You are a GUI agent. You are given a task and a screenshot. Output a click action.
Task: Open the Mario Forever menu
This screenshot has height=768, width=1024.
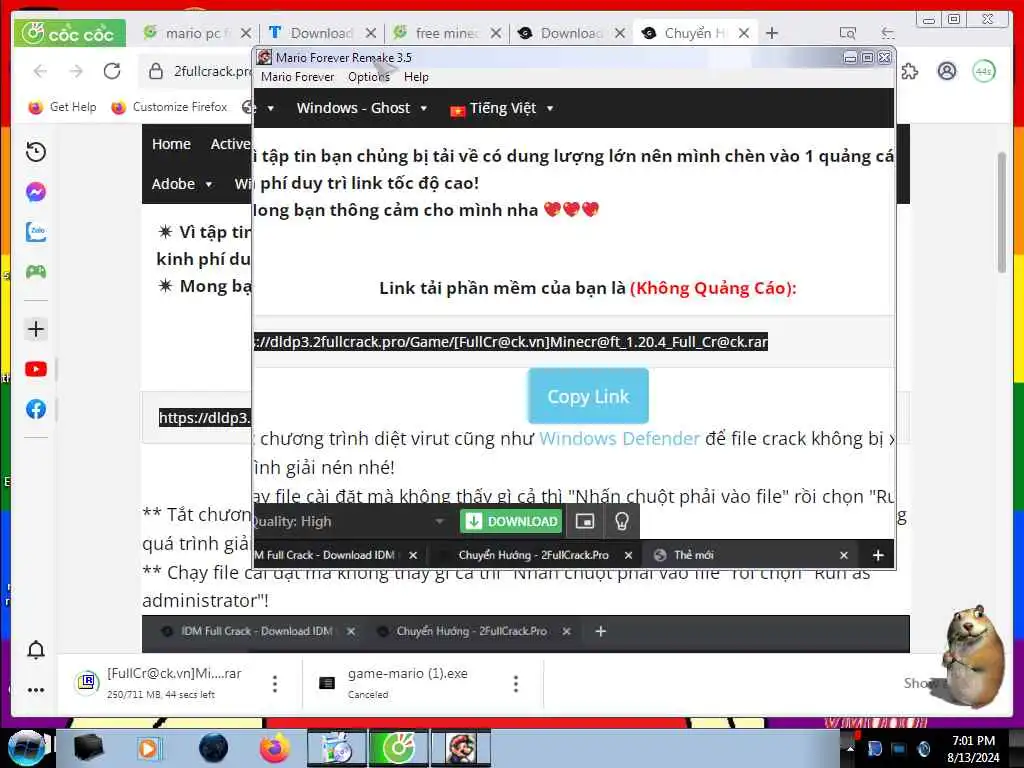point(297,77)
